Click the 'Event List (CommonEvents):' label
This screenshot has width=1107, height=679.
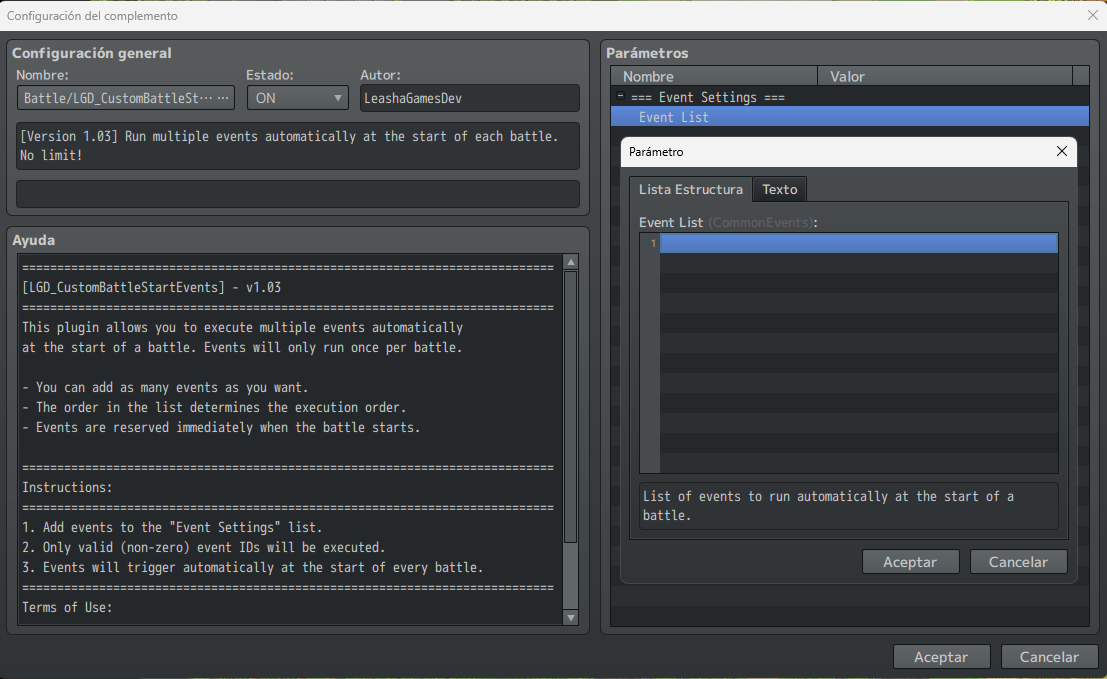(728, 222)
